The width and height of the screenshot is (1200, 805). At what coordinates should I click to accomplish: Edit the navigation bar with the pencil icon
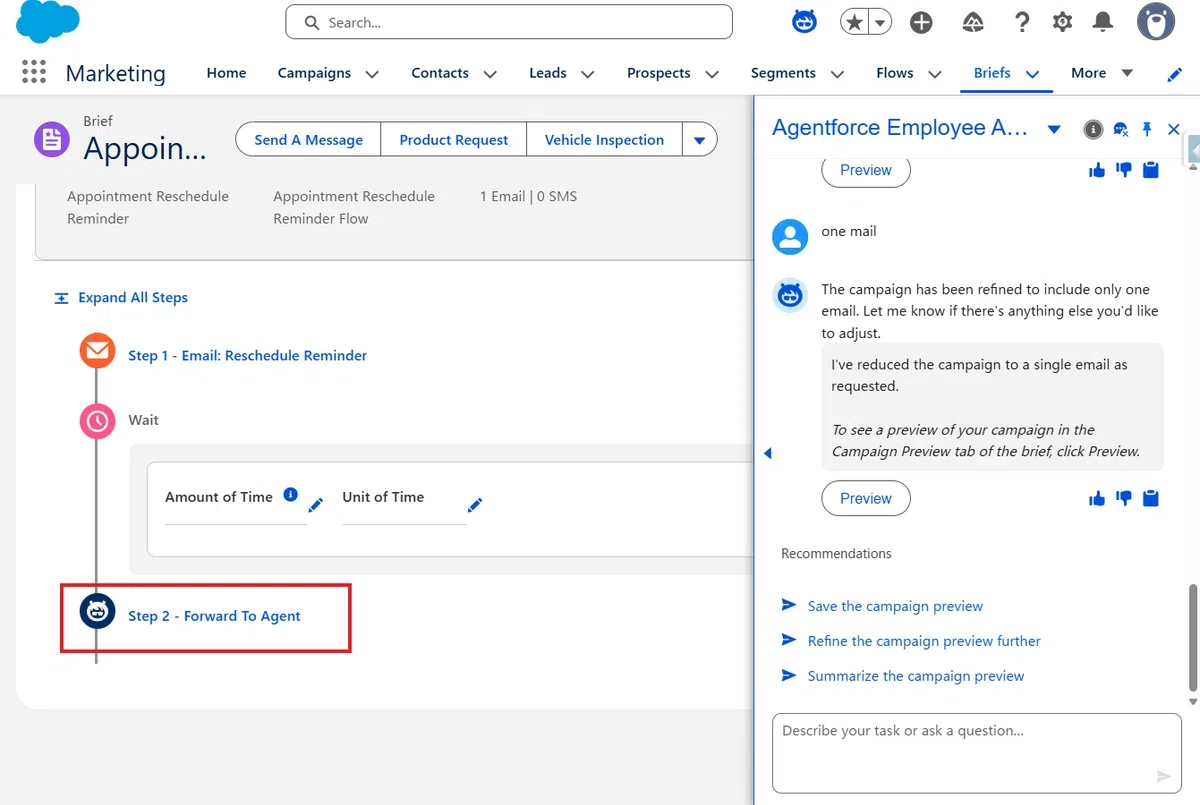click(x=1175, y=75)
